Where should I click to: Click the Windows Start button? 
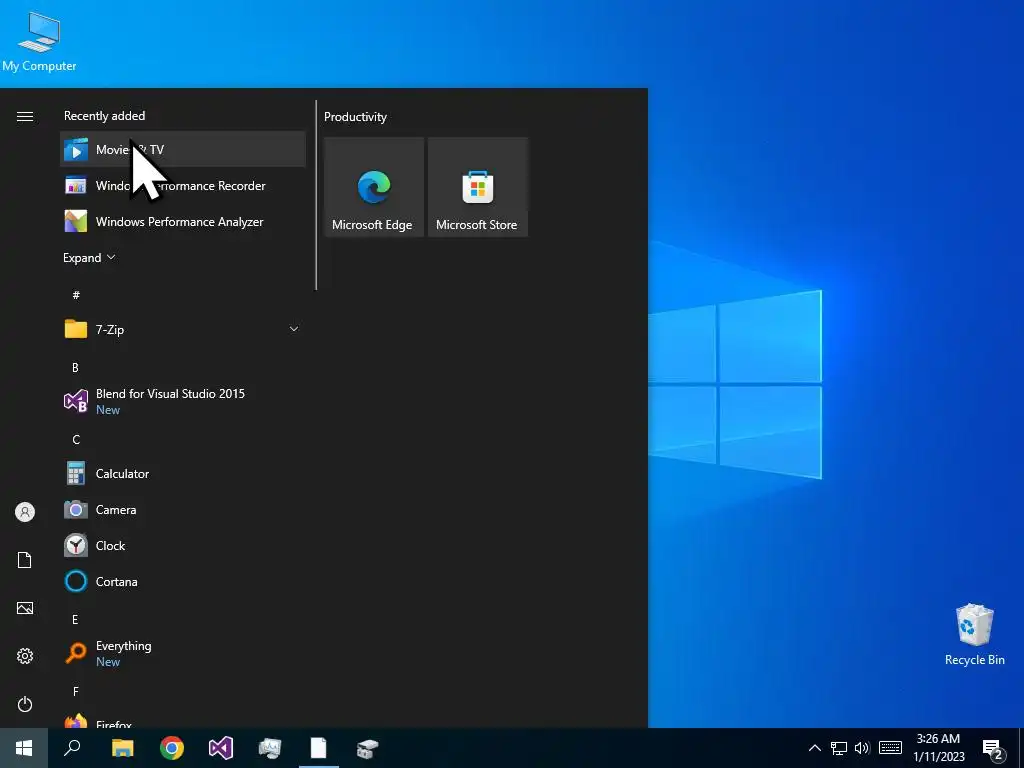(24, 748)
